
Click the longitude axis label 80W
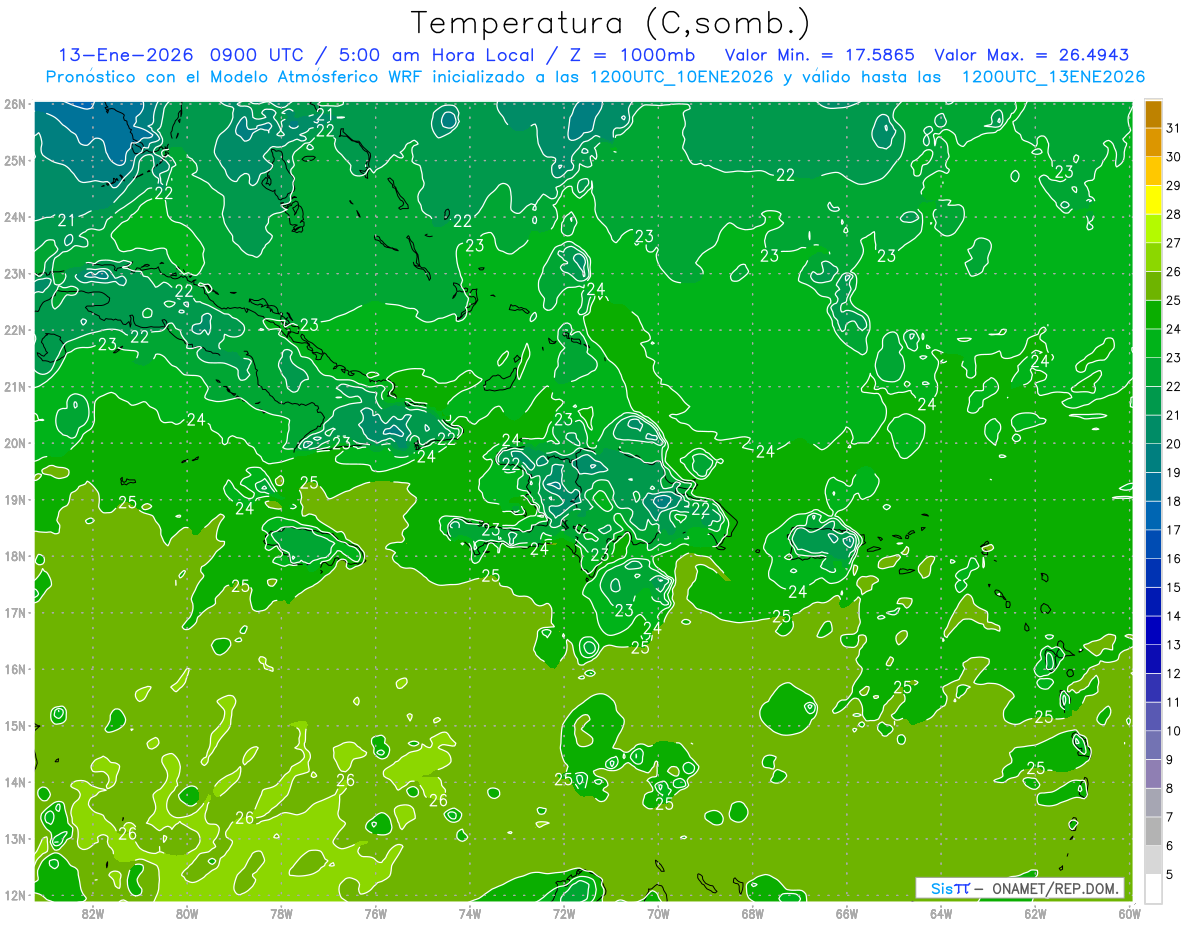click(186, 912)
